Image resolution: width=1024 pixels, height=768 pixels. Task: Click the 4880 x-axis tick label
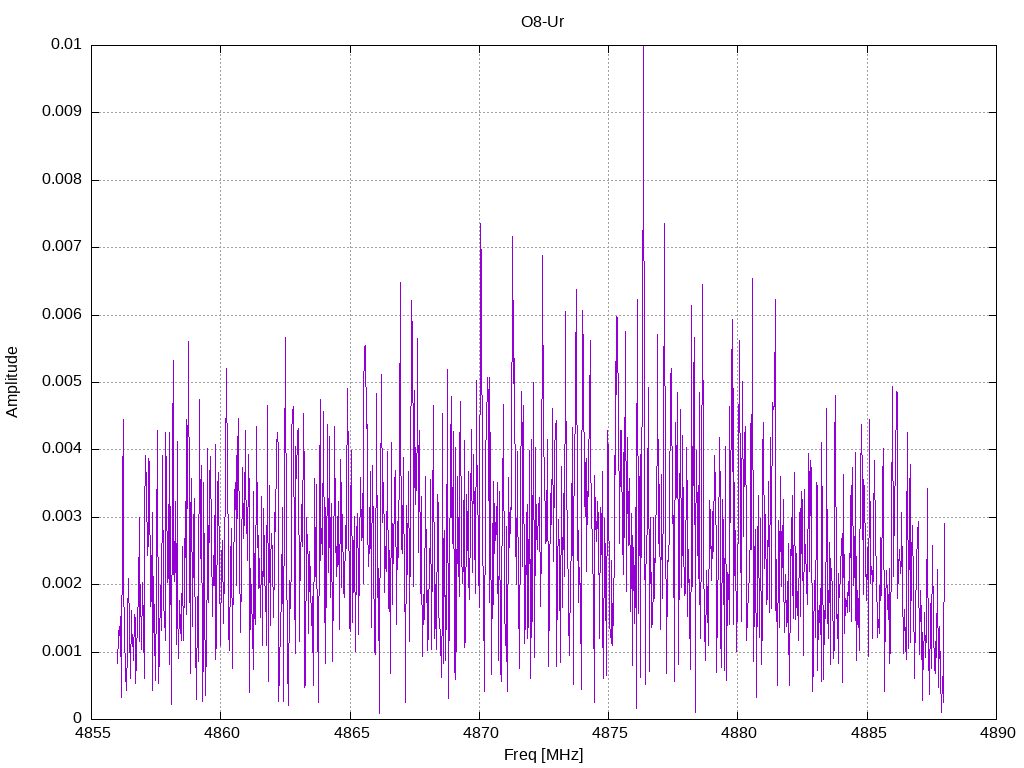point(739,733)
